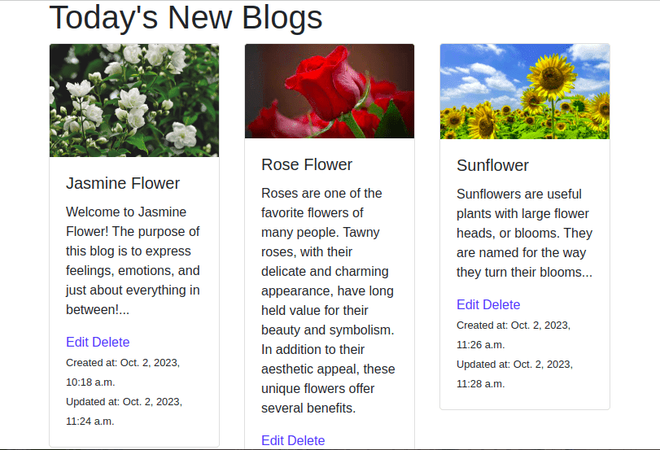Click the Rose Flower description paragraph
The image size is (660, 450).
(x=329, y=300)
